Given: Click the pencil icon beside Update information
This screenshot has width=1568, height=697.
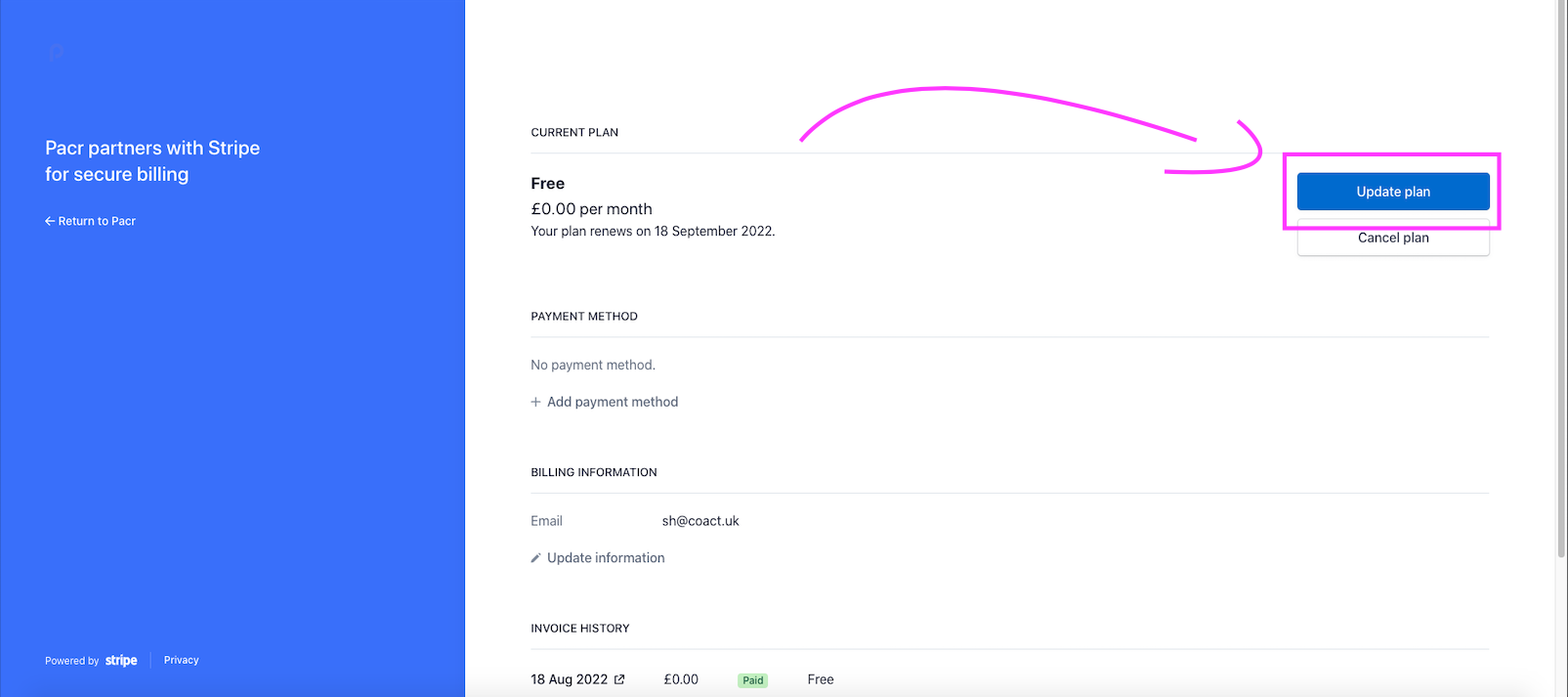Looking at the screenshot, I should [535, 558].
